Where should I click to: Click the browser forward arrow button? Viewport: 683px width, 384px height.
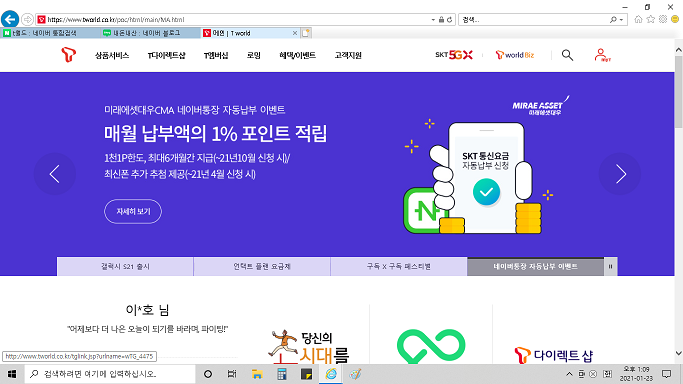pos(27,20)
